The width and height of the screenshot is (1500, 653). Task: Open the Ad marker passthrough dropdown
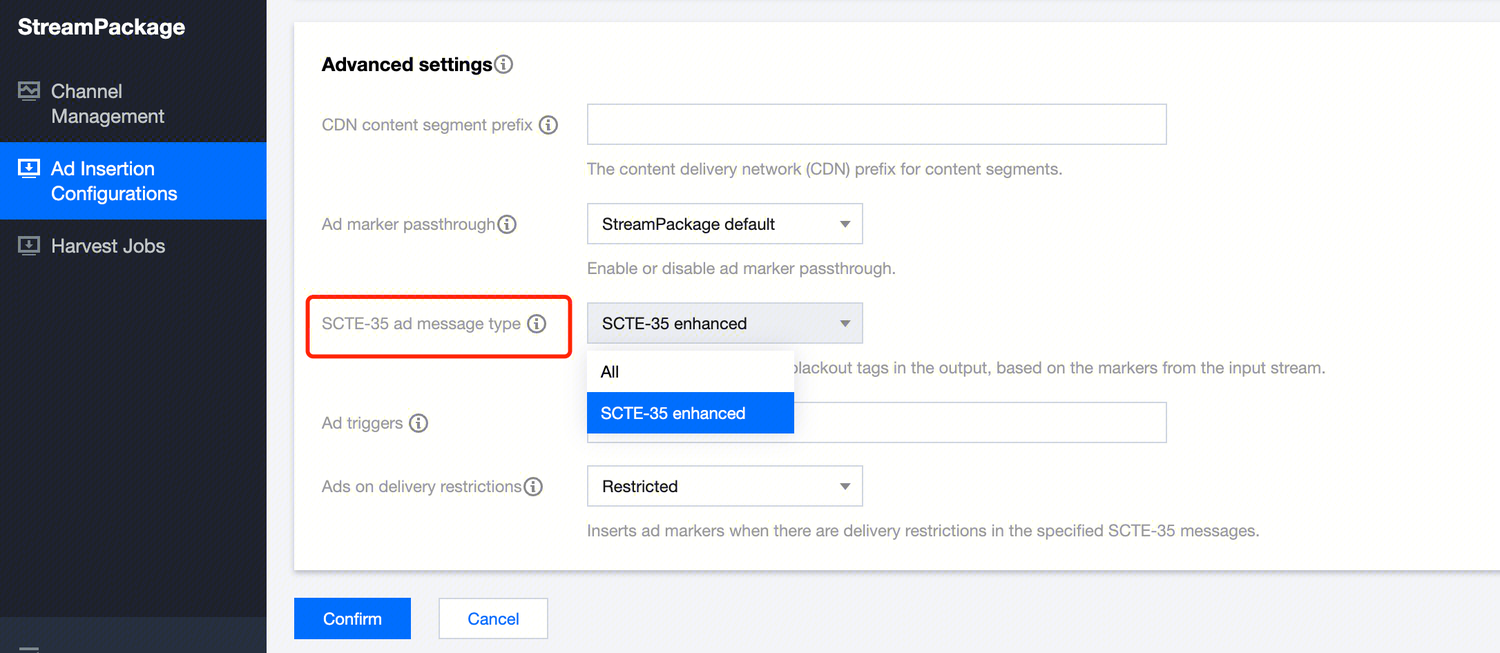point(724,224)
